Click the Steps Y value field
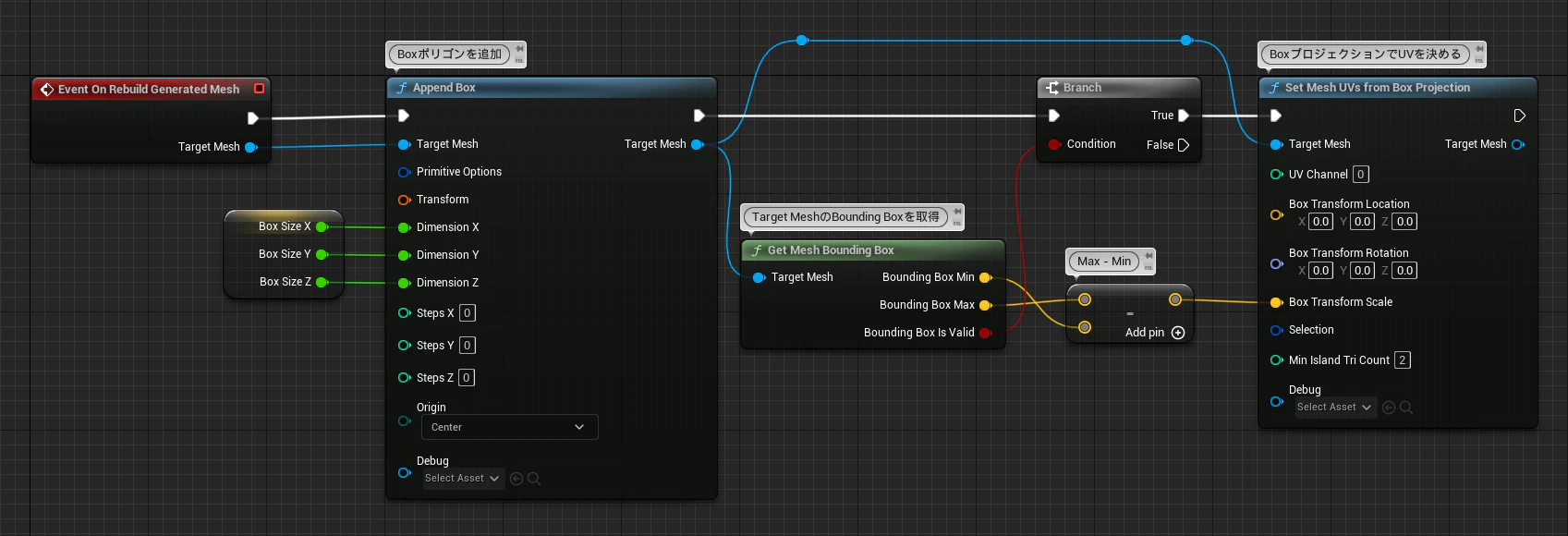Image resolution: width=1568 pixels, height=536 pixels. click(468, 346)
